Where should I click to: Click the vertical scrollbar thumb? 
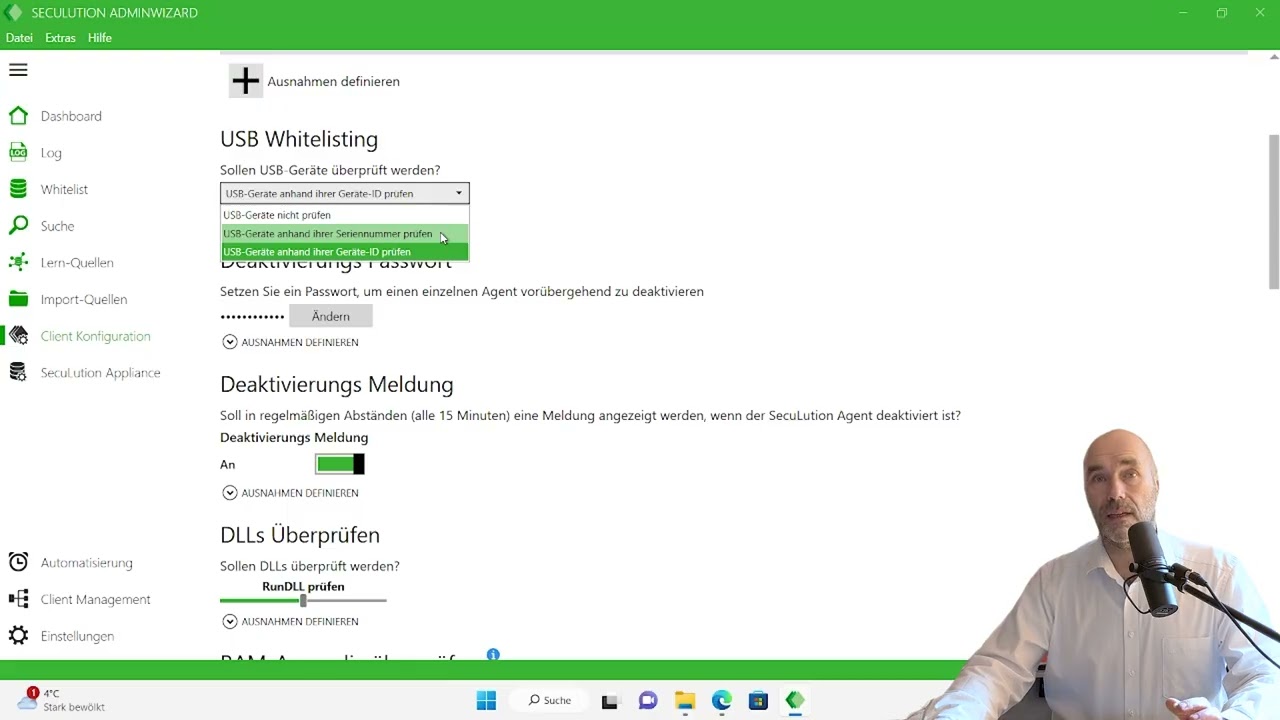tap(1273, 210)
